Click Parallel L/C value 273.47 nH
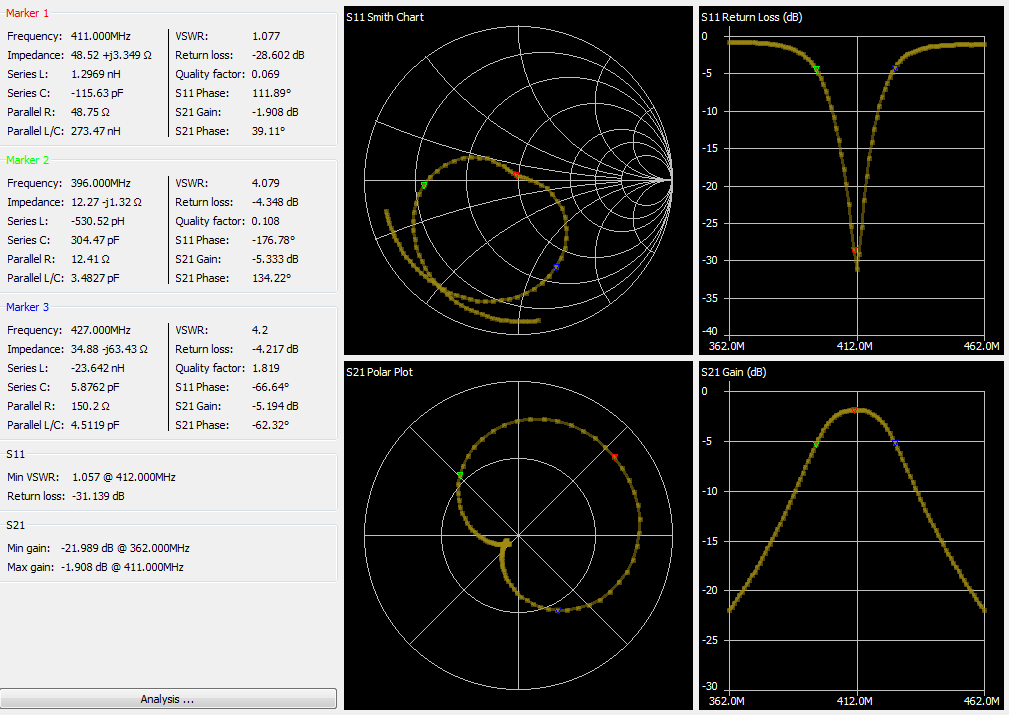The image size is (1009, 715). (x=96, y=131)
